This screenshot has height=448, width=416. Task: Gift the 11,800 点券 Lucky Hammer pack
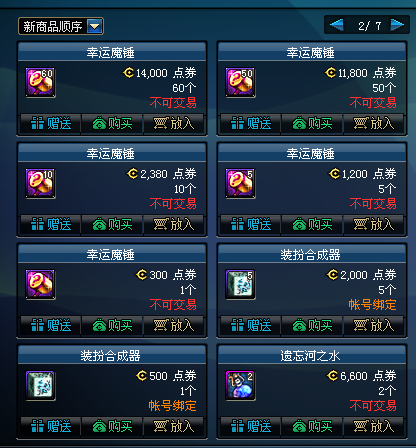251,124
